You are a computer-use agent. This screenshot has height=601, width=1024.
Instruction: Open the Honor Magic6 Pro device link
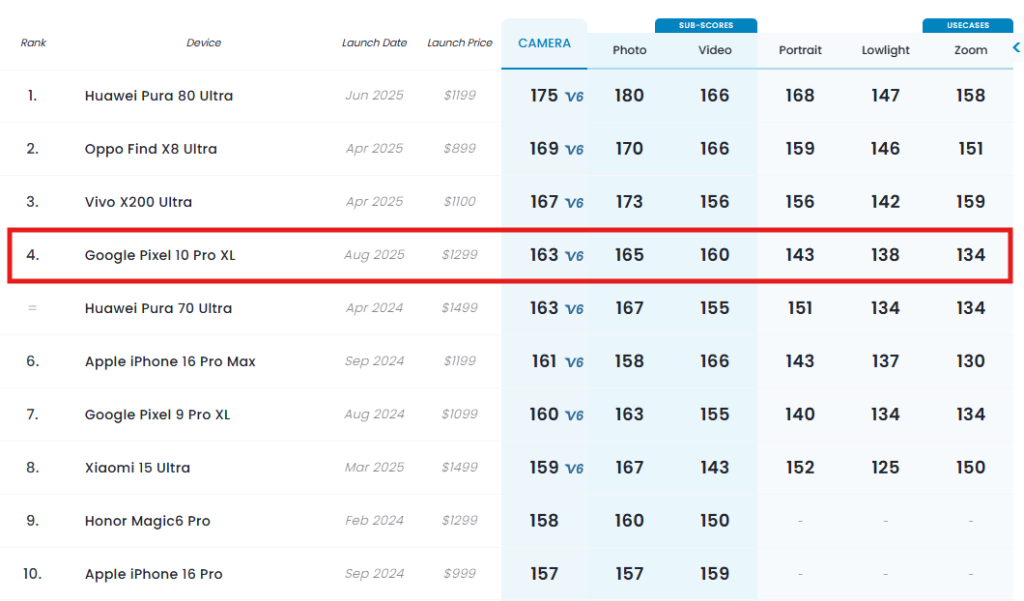pos(148,521)
